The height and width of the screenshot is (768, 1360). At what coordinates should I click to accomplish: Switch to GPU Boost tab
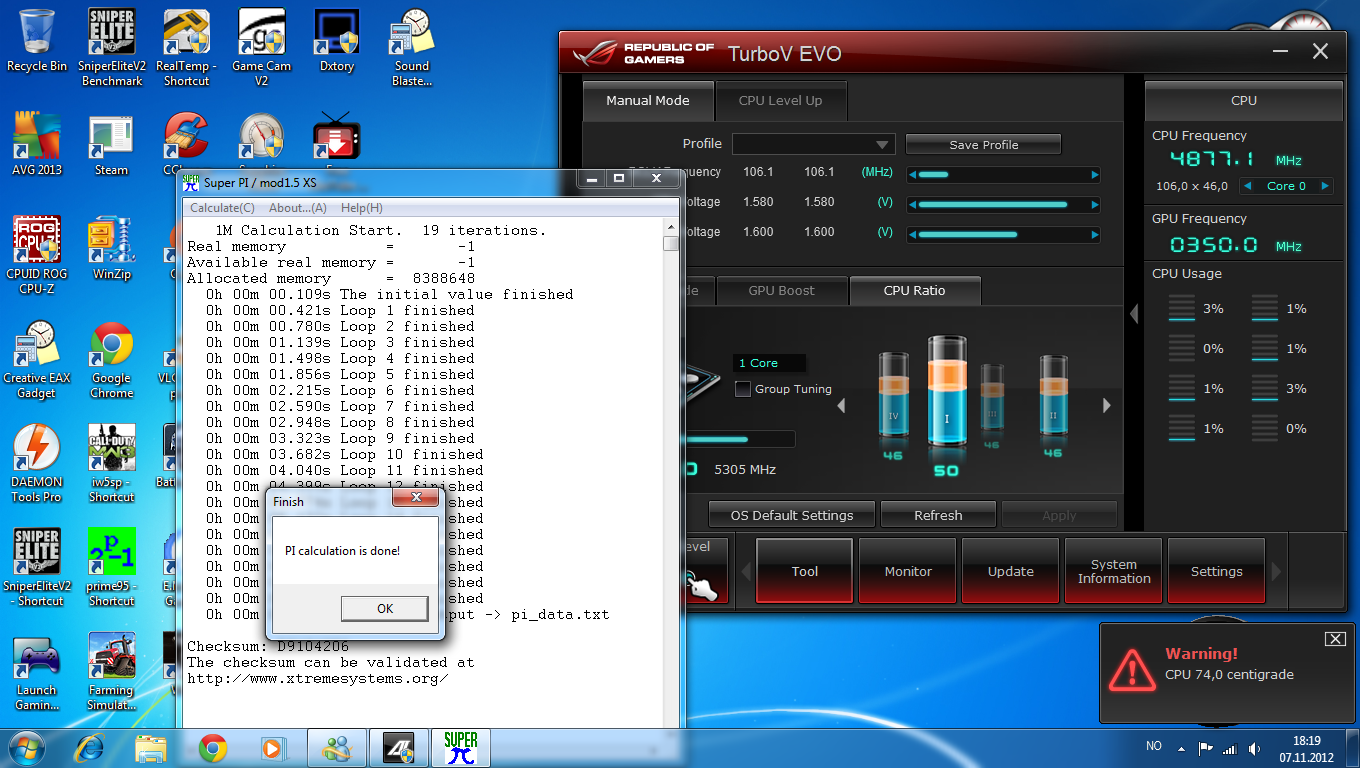[x=782, y=291]
